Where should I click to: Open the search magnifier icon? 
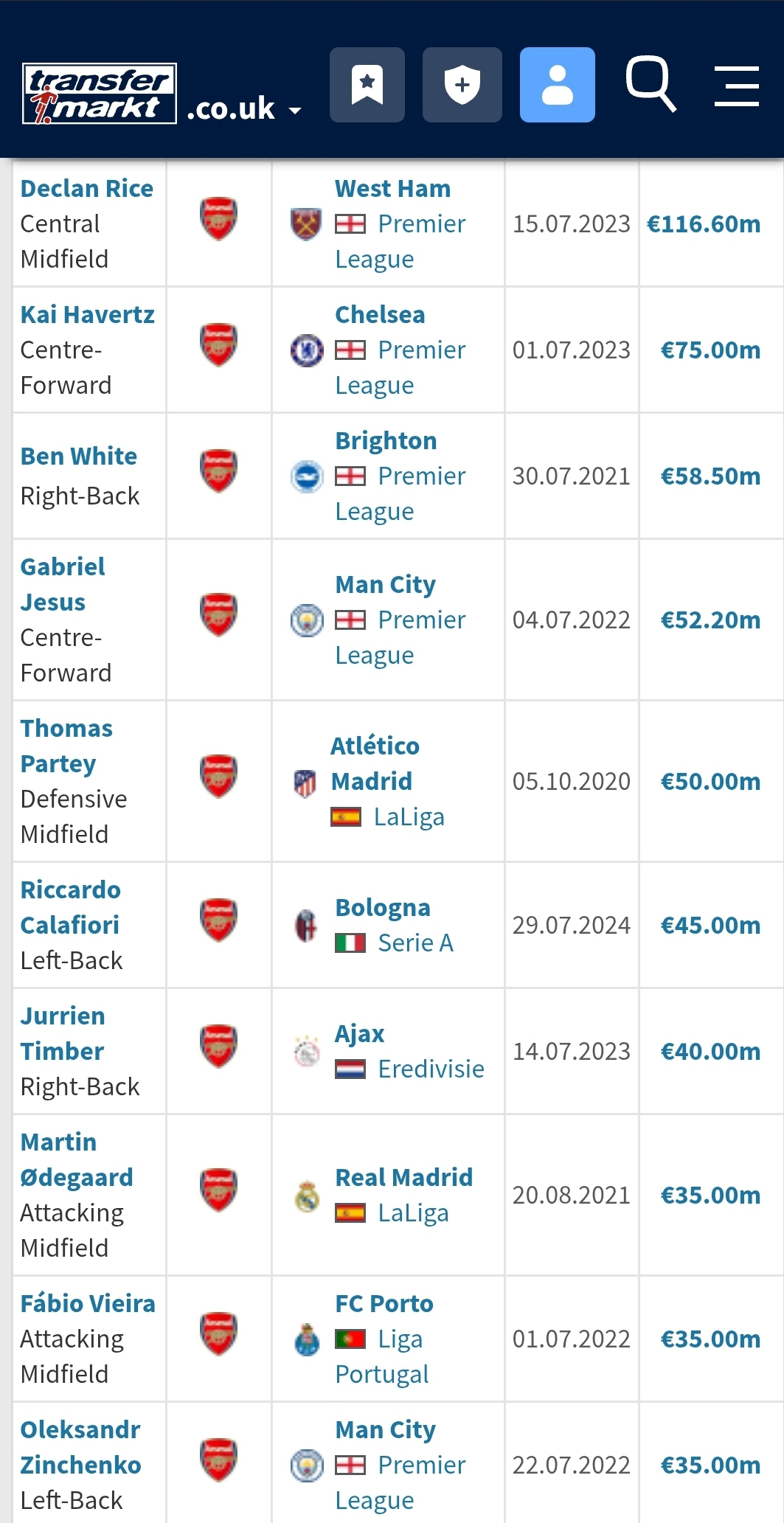click(x=651, y=85)
